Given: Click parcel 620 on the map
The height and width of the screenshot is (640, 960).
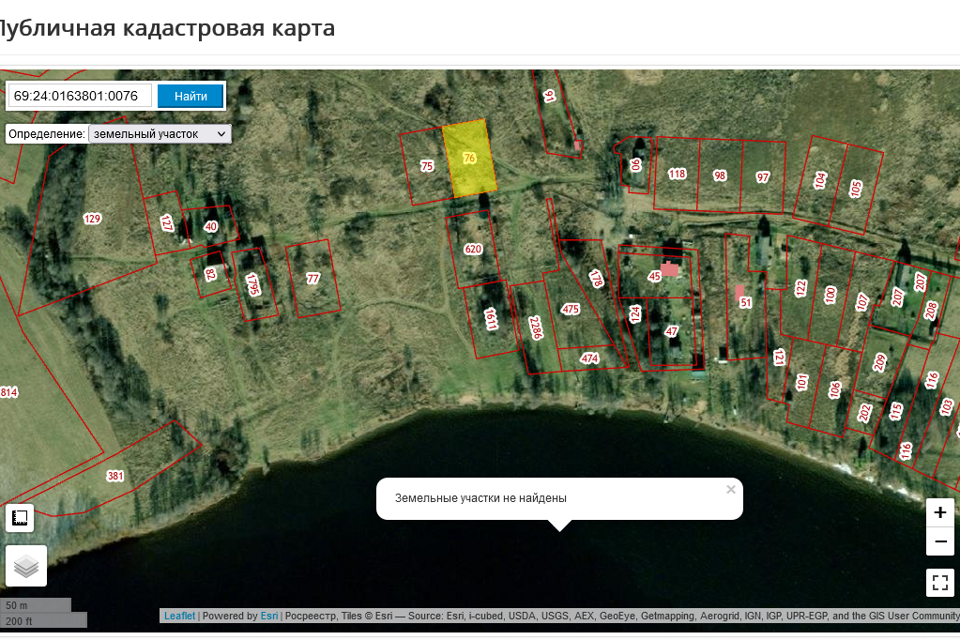Looking at the screenshot, I should point(474,249).
